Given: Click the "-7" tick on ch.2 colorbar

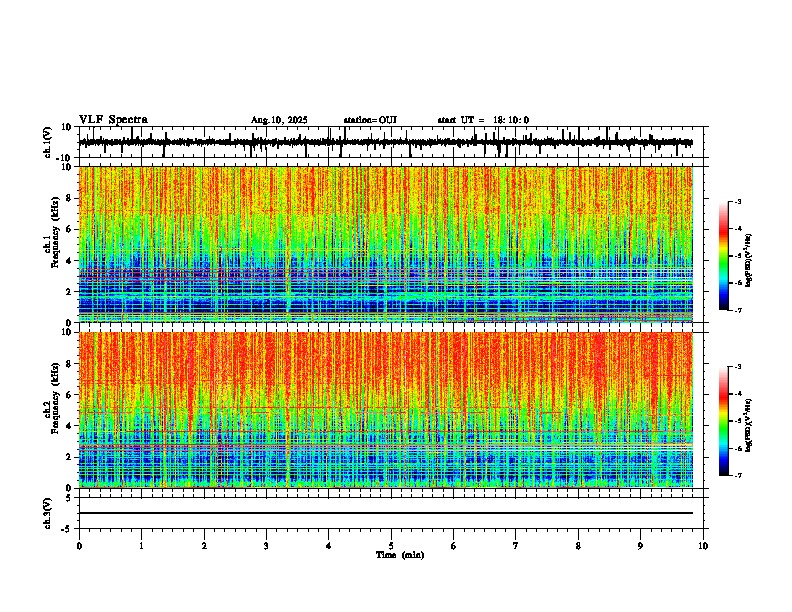Looking at the screenshot, I should pos(738,475).
